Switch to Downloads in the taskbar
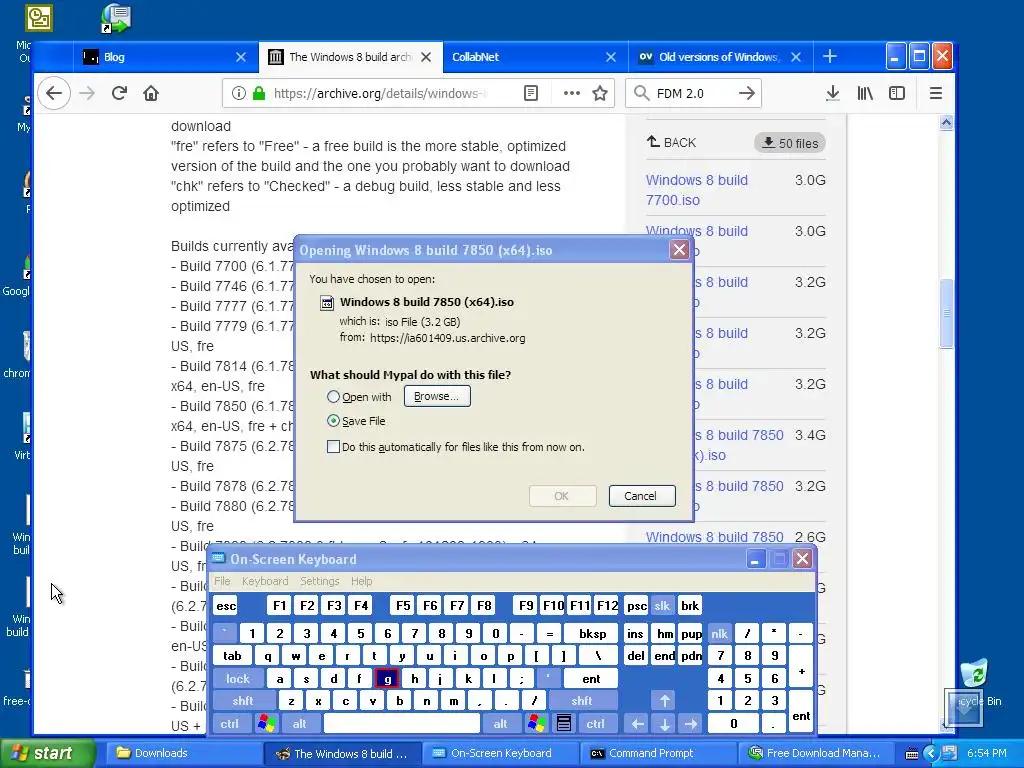This screenshot has height=768, width=1024. (184, 753)
